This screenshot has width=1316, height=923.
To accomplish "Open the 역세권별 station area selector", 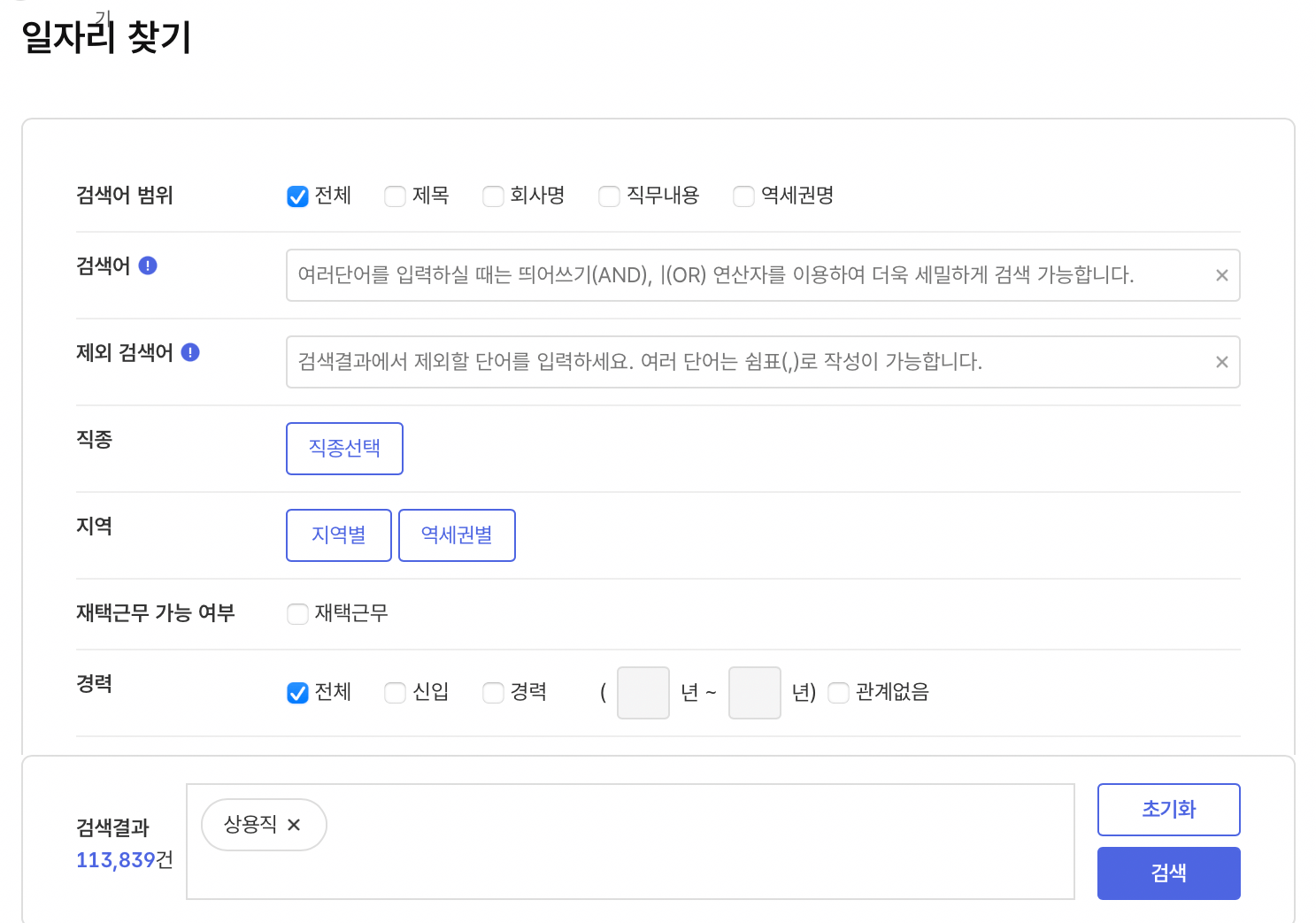I will pos(457,535).
